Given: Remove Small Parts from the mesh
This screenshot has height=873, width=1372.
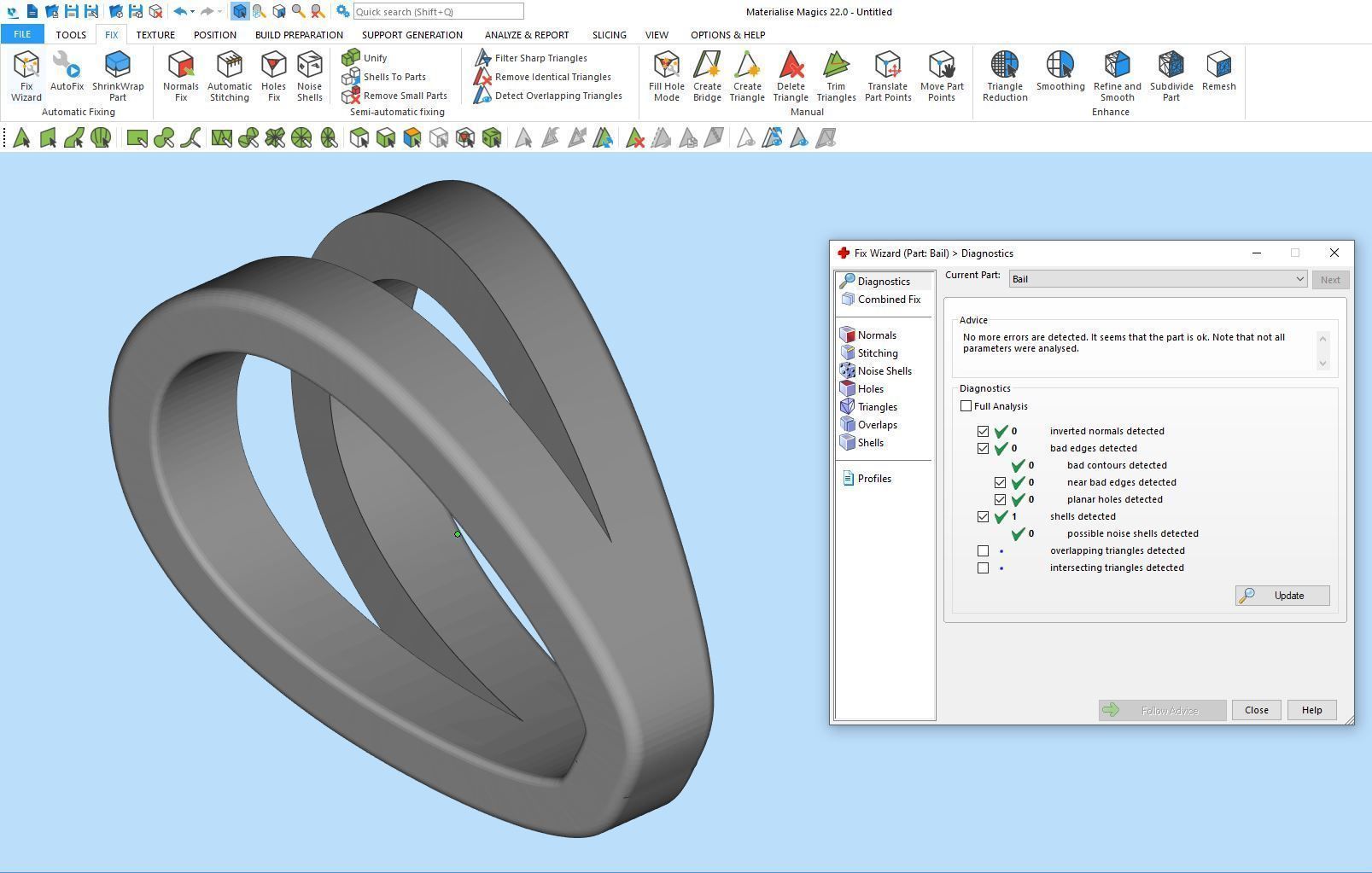Looking at the screenshot, I should pyautogui.click(x=394, y=96).
